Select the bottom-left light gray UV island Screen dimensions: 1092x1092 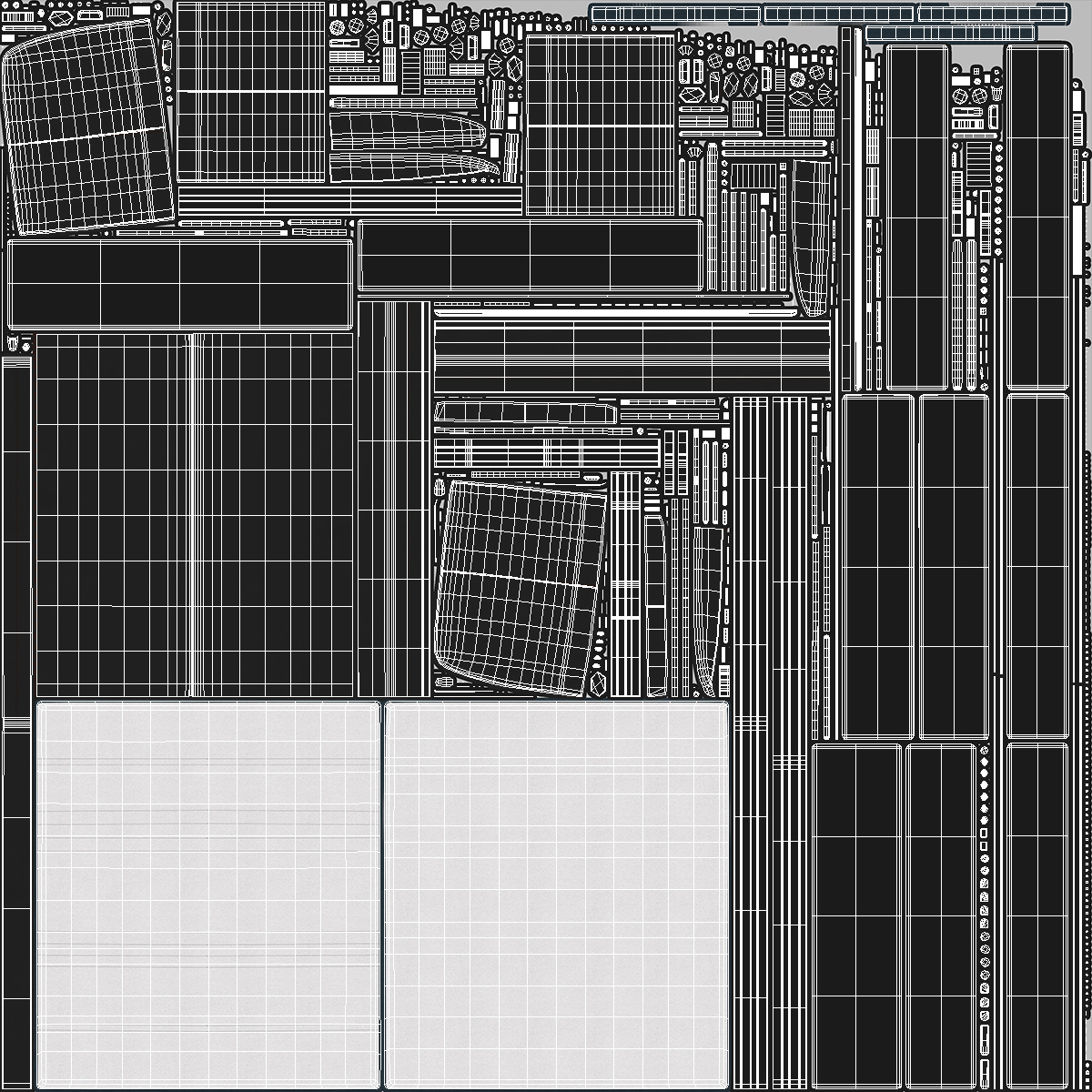[207, 895]
